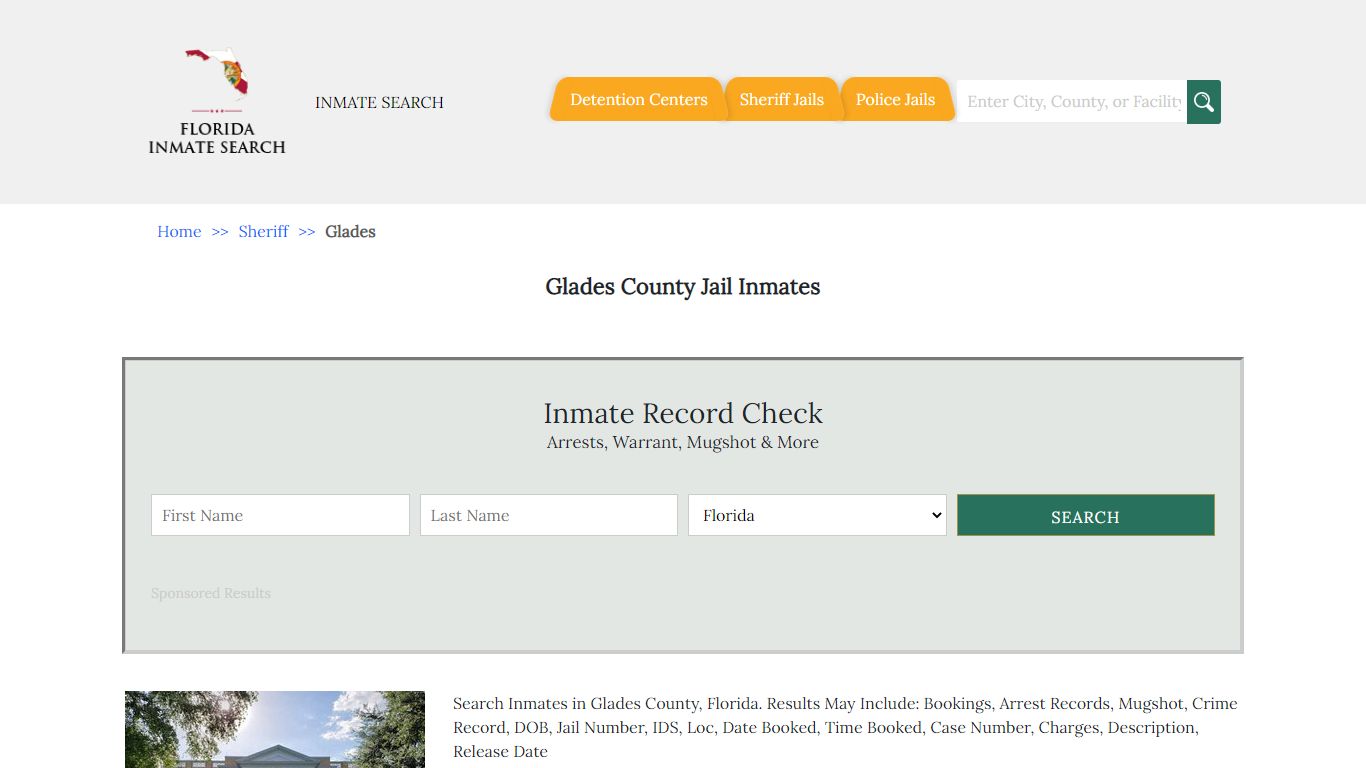Click the Florida Inmate Search logo
This screenshot has height=768, width=1366.
[x=217, y=101]
